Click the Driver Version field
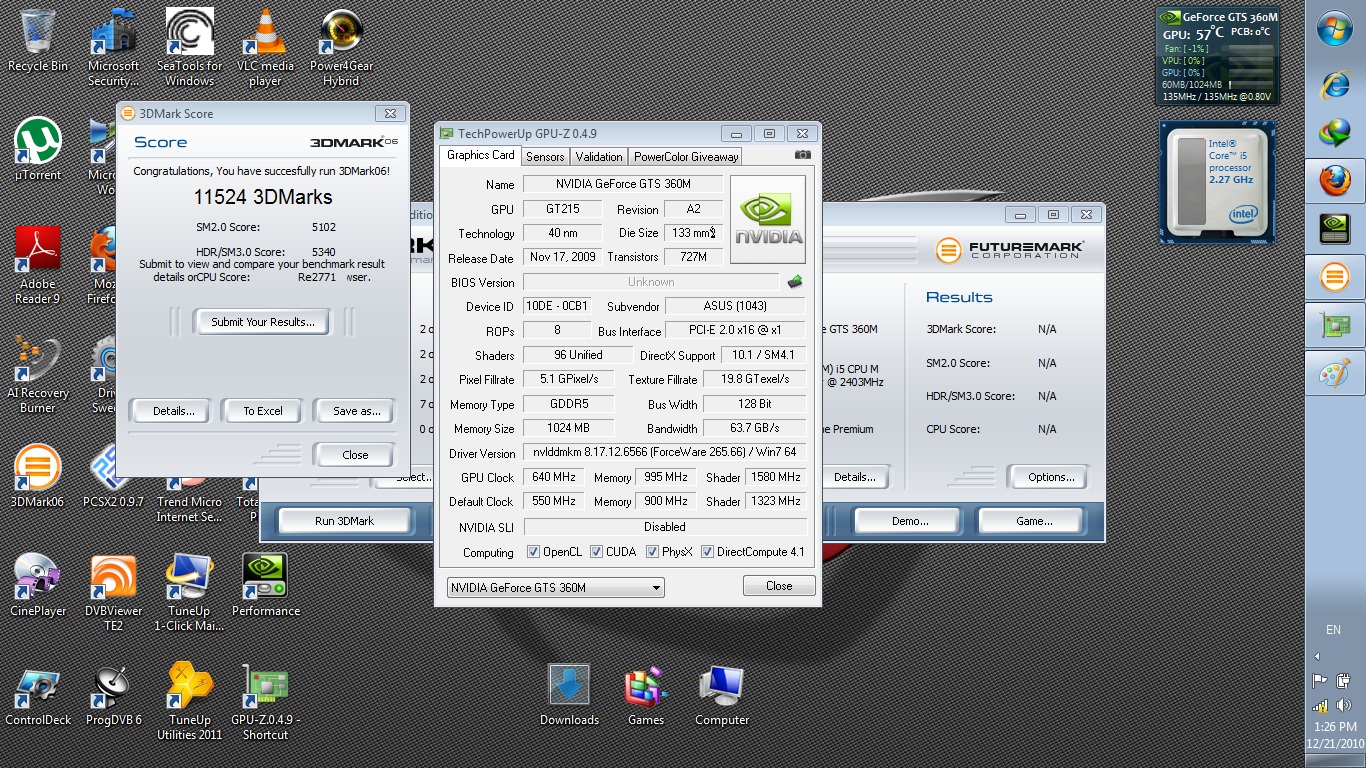Image resolution: width=1366 pixels, height=768 pixels. pyautogui.click(x=665, y=453)
